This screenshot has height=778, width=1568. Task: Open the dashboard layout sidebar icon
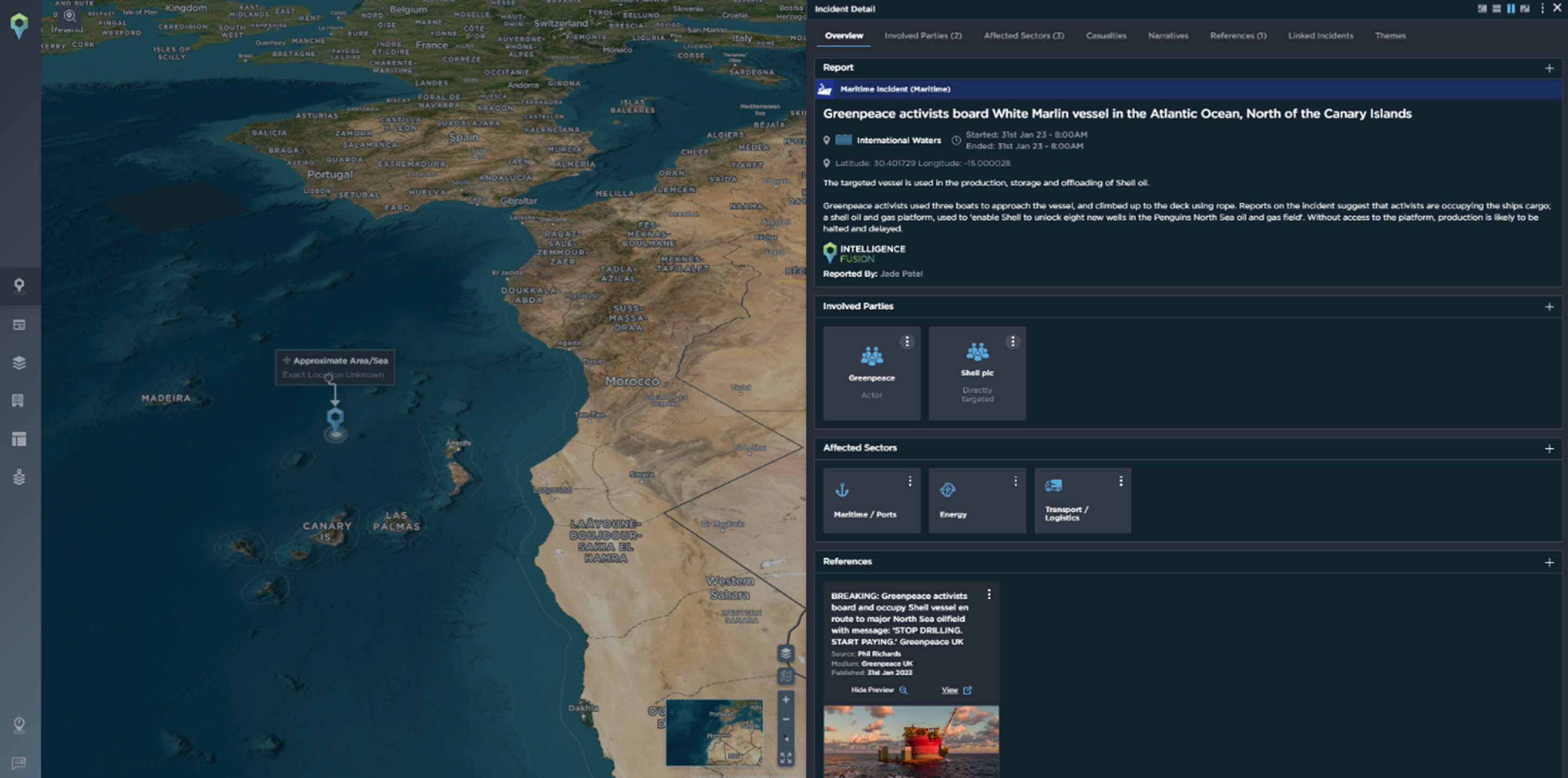[19, 439]
